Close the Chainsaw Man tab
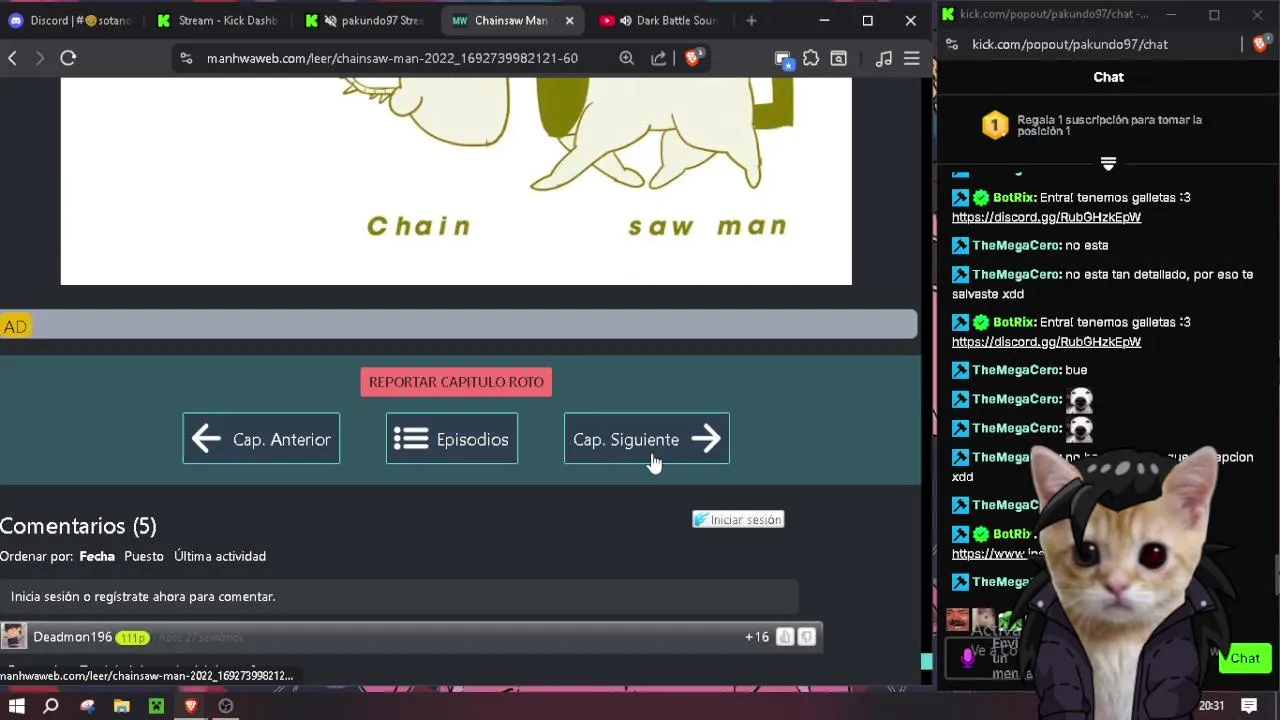Viewport: 1280px width, 720px height. point(569,20)
